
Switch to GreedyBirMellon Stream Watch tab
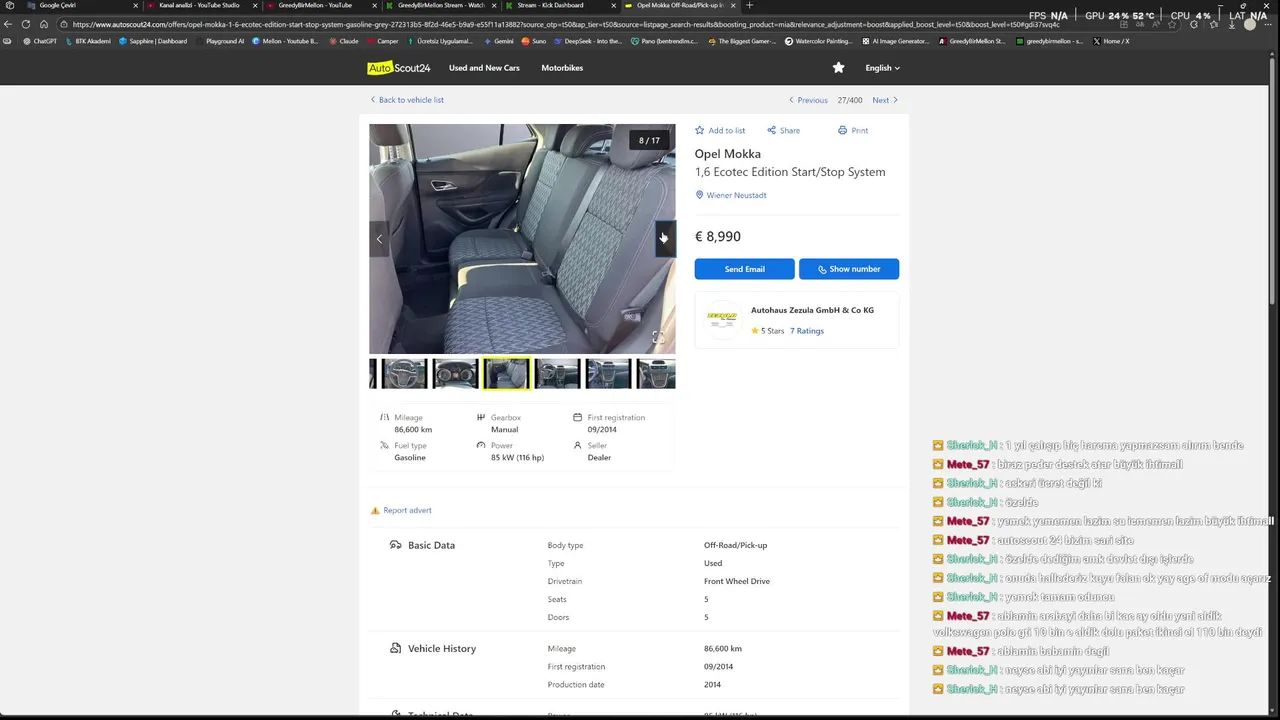tap(440, 5)
